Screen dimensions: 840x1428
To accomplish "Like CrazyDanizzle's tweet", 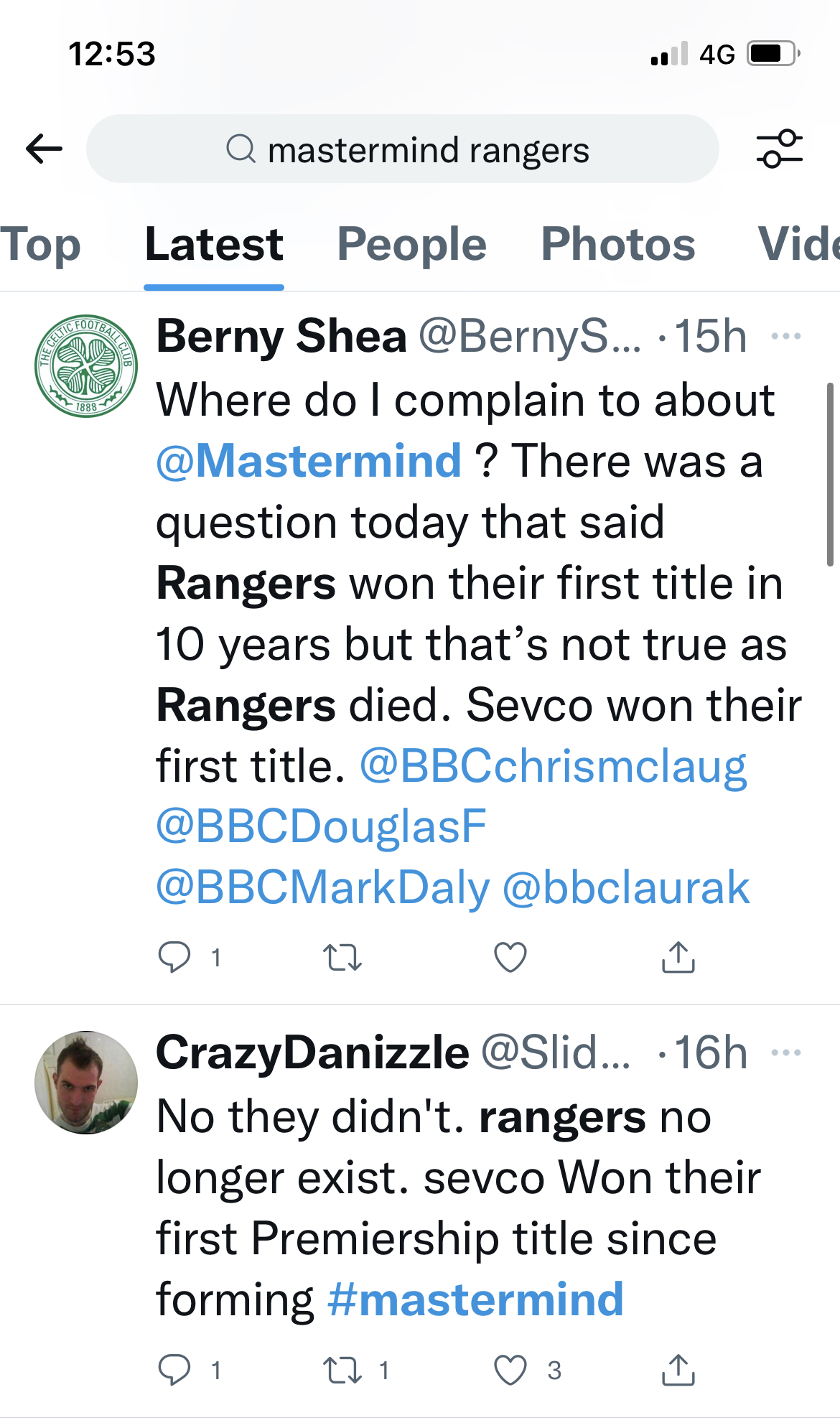I will [x=510, y=1370].
